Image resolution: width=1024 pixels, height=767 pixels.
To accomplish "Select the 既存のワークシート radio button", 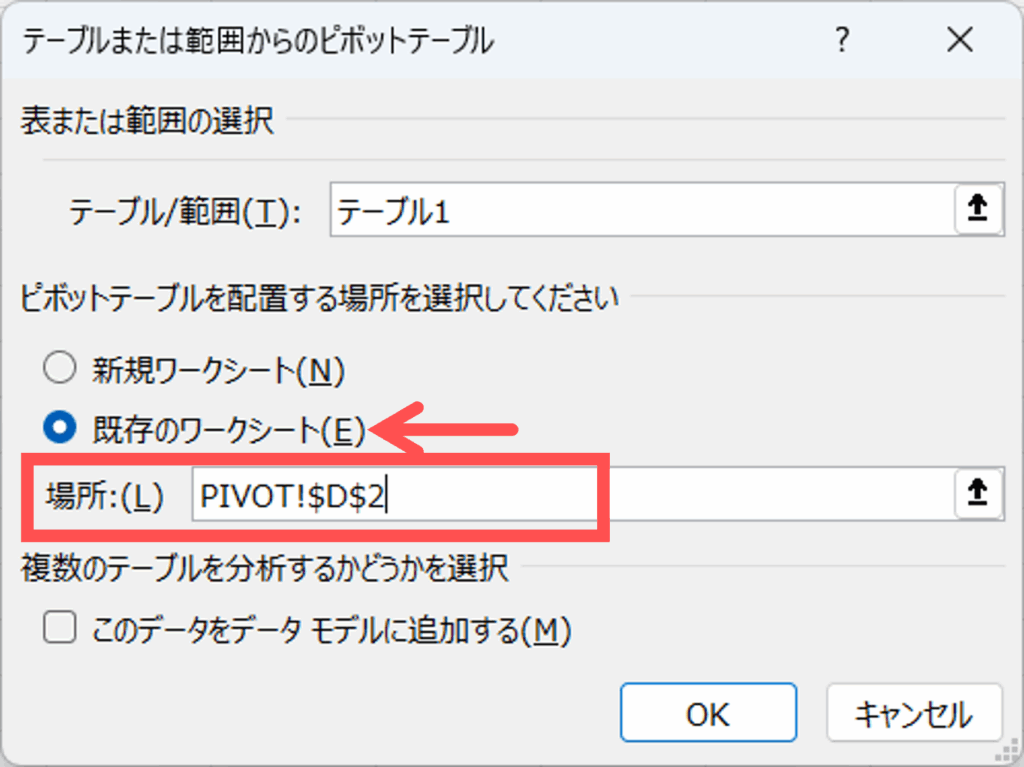I will tap(61, 428).
